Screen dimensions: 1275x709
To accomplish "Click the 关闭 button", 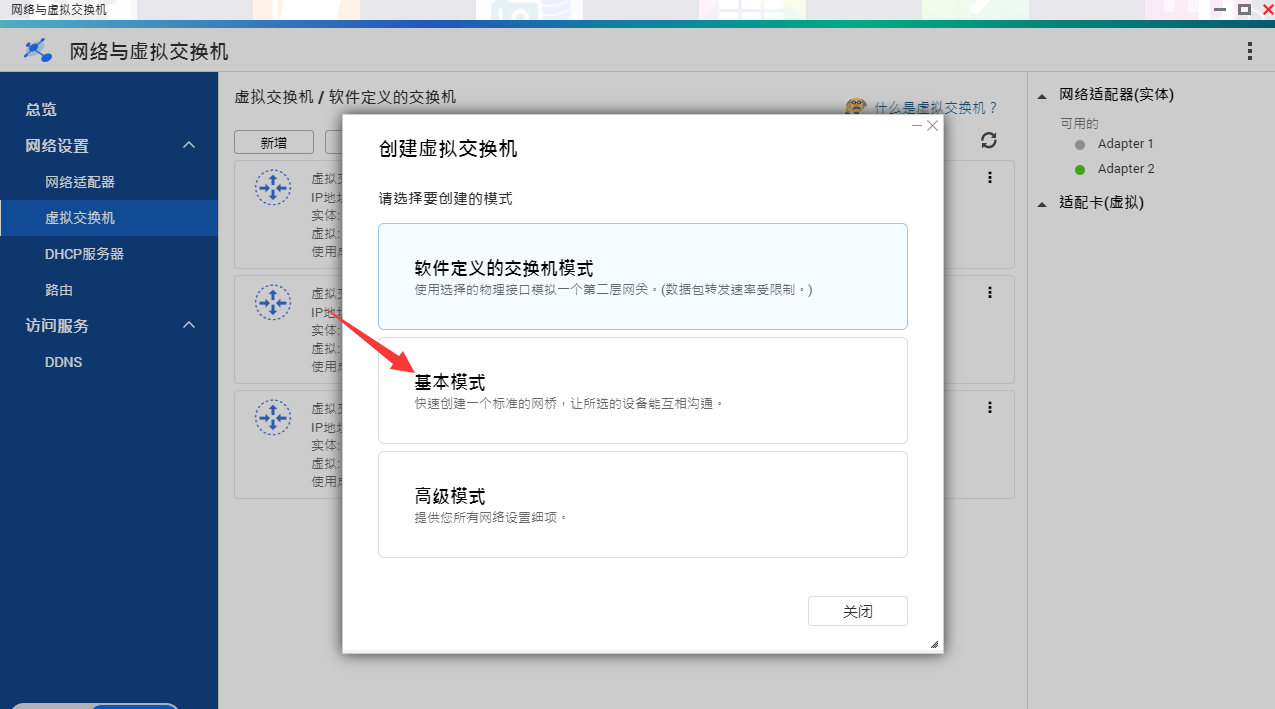I will point(858,611).
